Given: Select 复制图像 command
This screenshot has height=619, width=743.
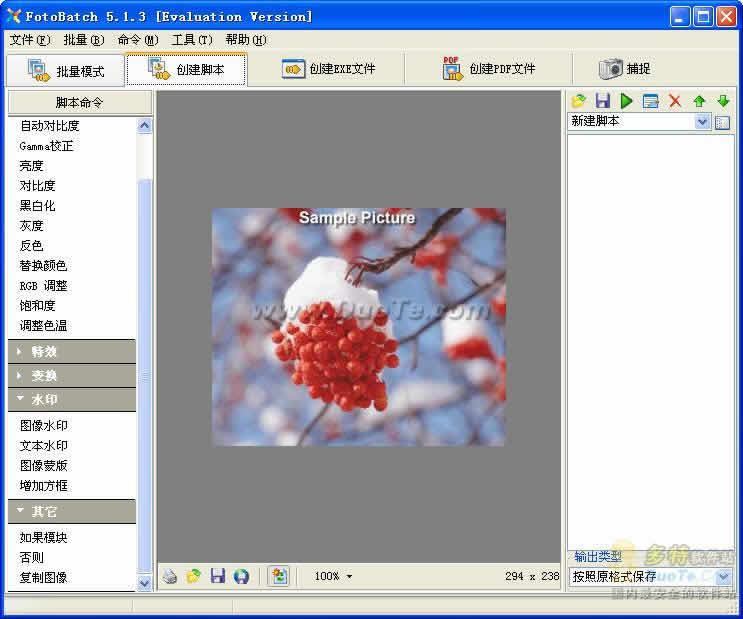Looking at the screenshot, I should coord(44,577).
